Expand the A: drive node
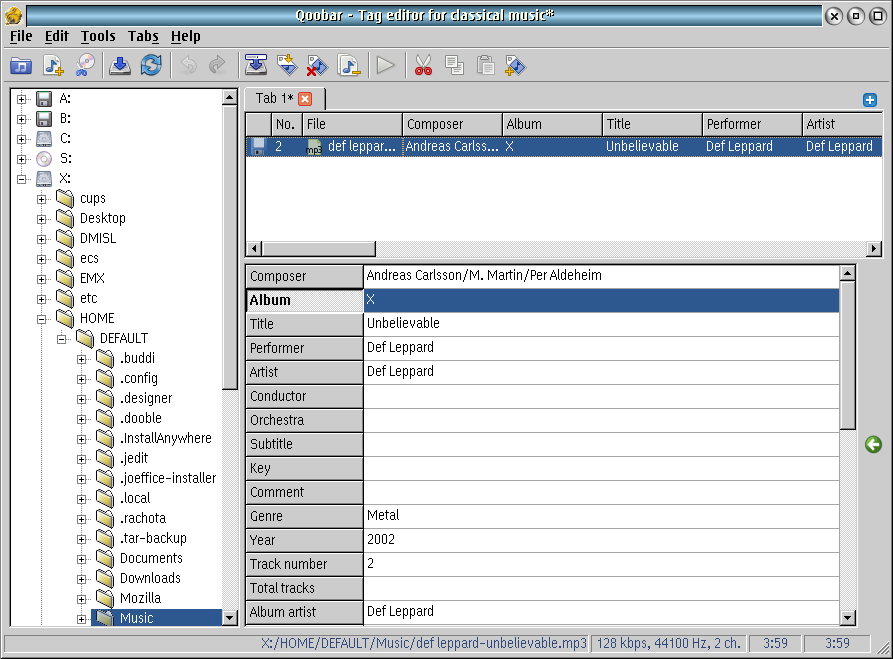The image size is (893, 659). coord(22,99)
